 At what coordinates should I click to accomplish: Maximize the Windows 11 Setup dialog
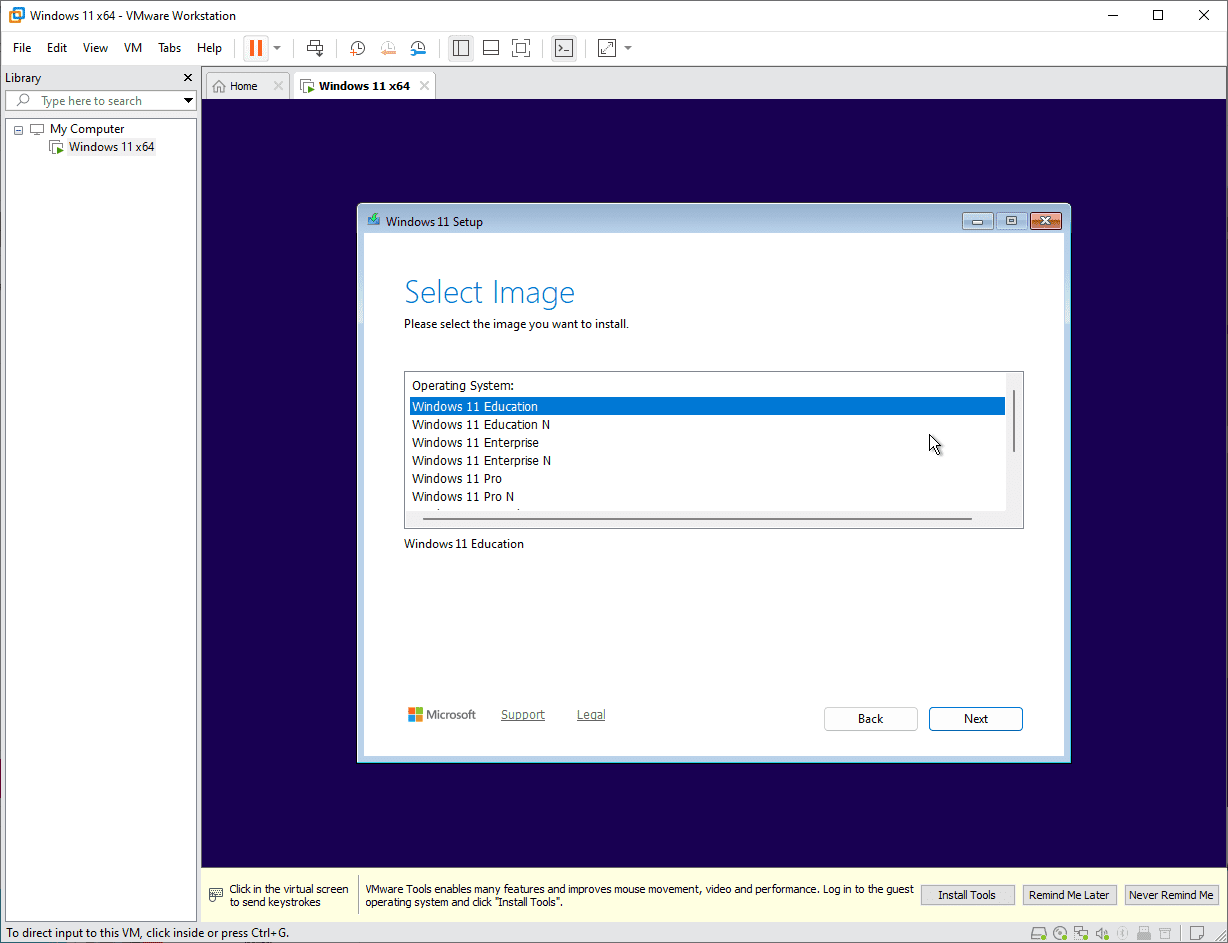point(1011,221)
